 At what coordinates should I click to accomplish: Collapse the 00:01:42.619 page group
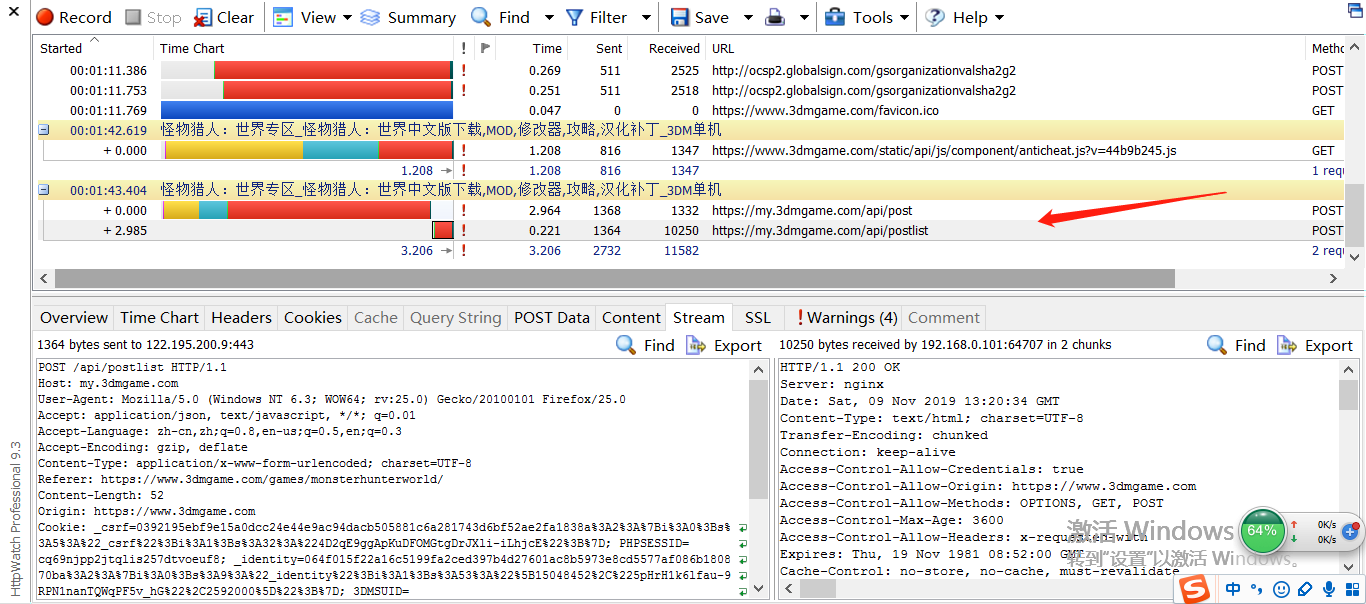[x=44, y=130]
